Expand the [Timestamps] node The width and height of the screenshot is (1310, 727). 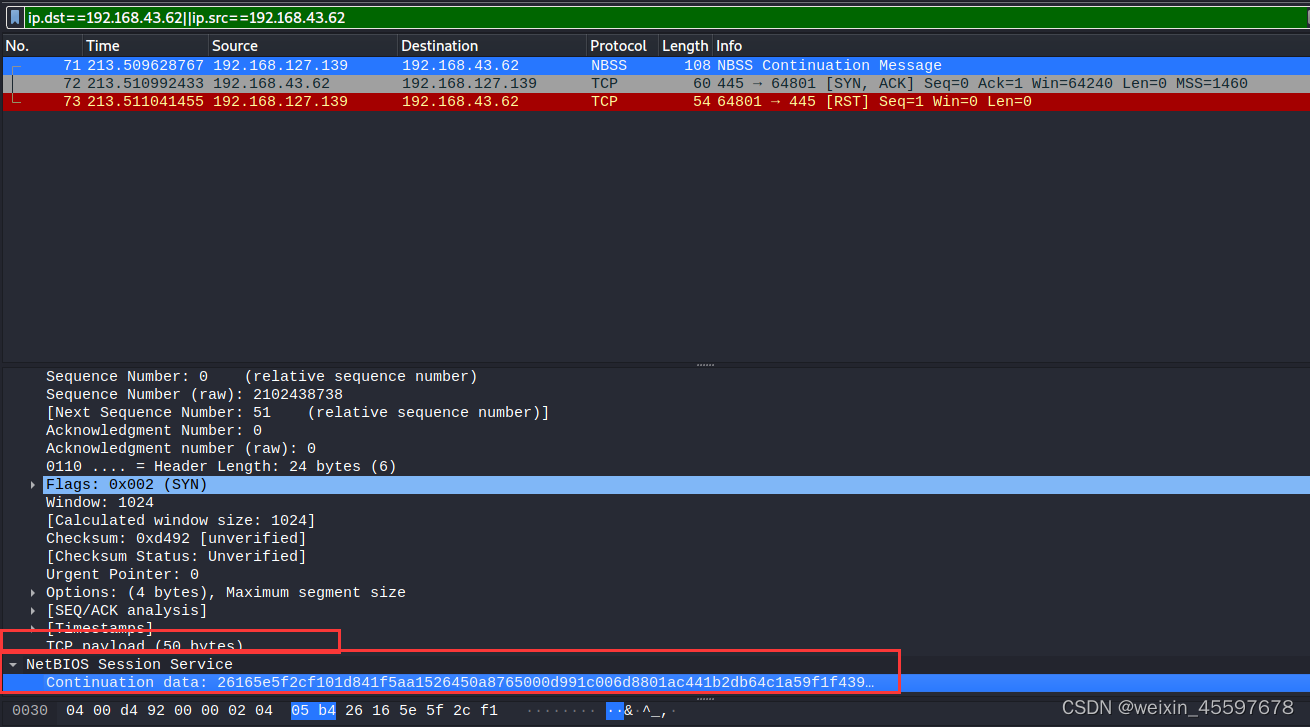pyautogui.click(x=34, y=628)
